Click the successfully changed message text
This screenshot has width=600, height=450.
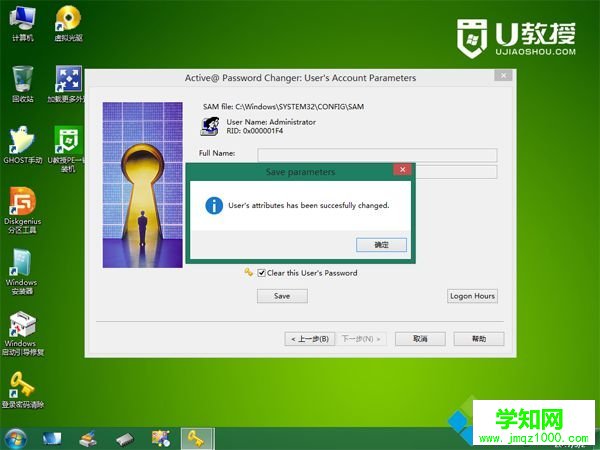click(308, 205)
